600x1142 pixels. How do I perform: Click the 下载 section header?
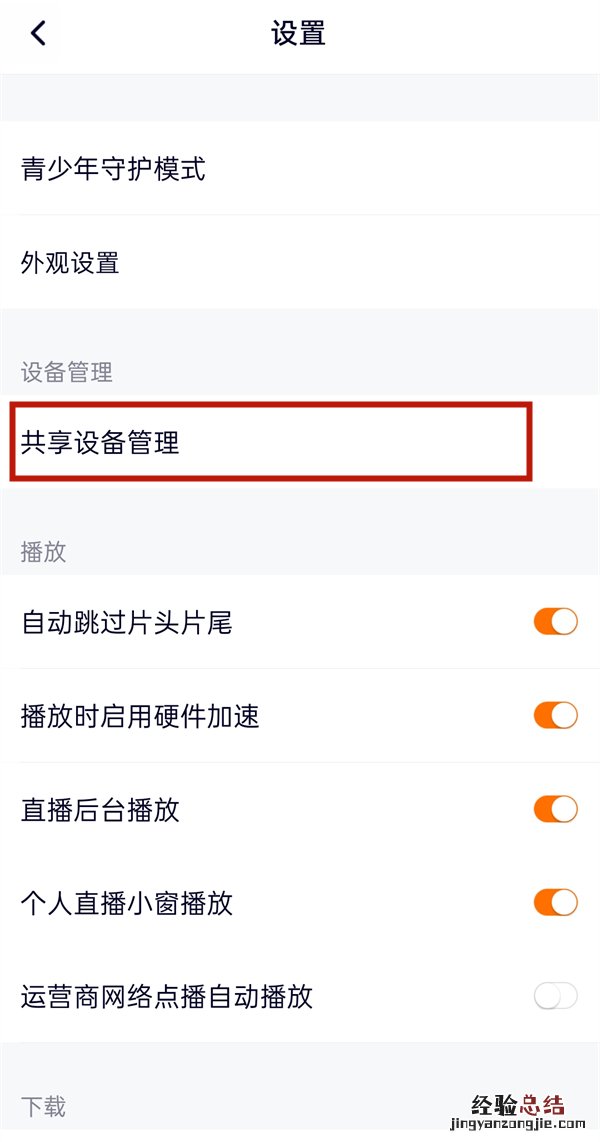point(43,1106)
